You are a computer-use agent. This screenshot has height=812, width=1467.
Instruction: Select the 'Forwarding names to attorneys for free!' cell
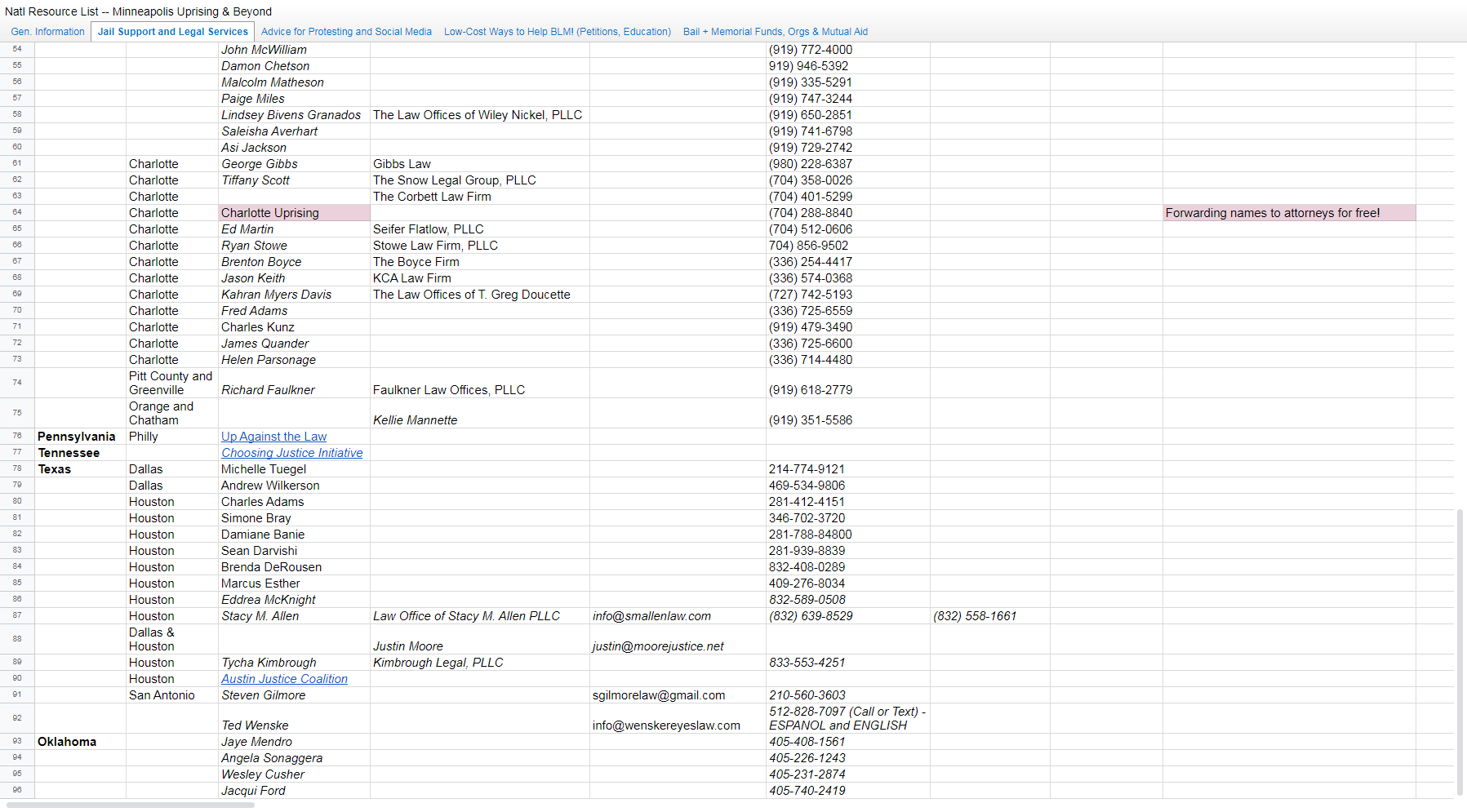[x=1289, y=213]
